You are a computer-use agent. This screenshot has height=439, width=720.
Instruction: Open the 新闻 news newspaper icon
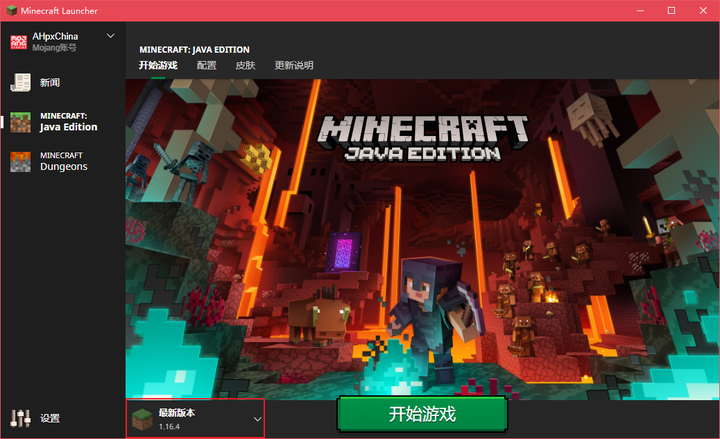coord(20,83)
